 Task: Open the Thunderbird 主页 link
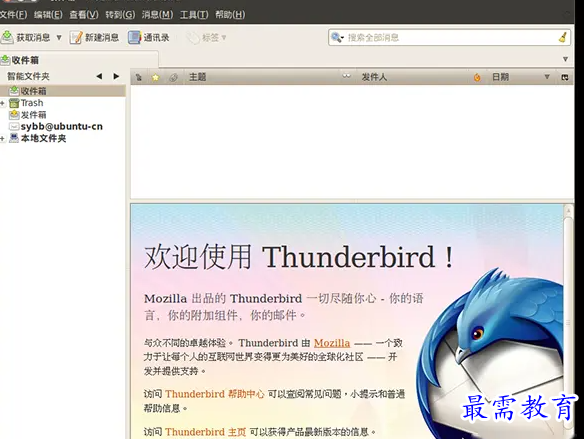click(x=206, y=432)
